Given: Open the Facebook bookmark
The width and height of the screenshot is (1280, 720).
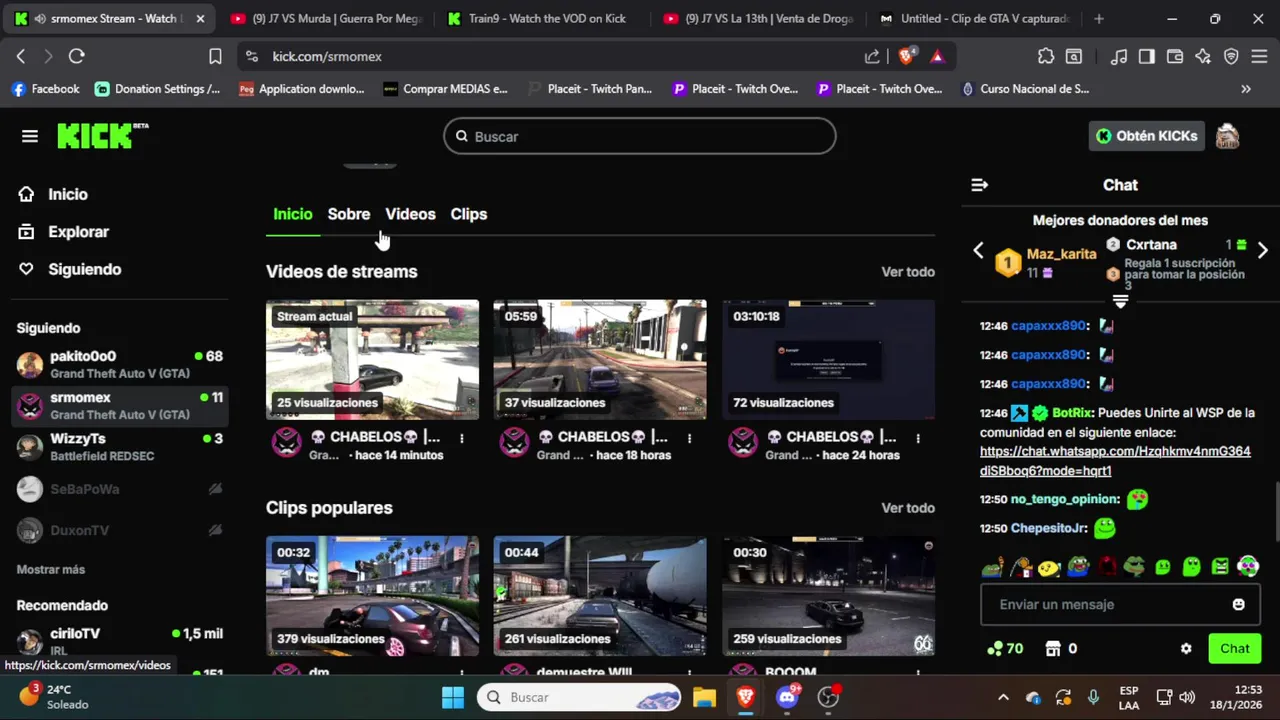Looking at the screenshot, I should 45,89.
